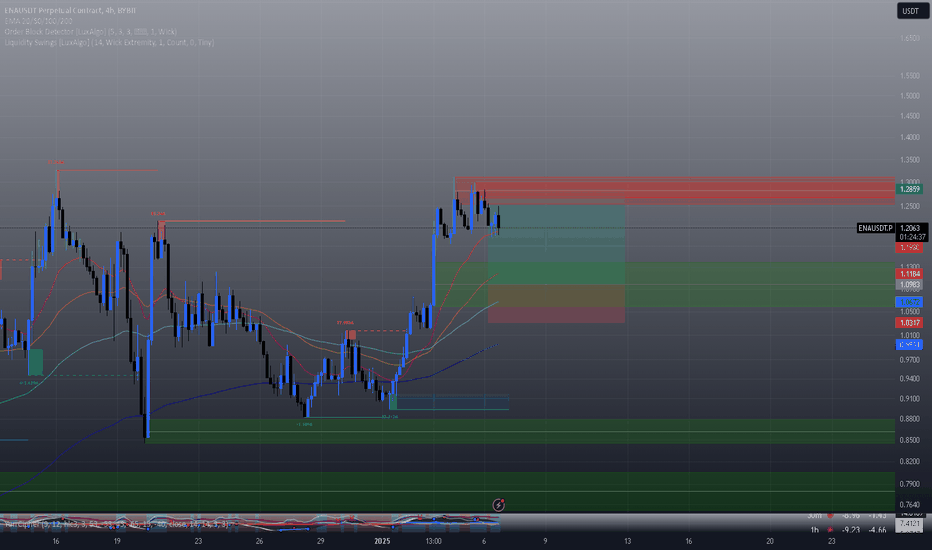Click the 13:00 label on time axis

coord(433,541)
